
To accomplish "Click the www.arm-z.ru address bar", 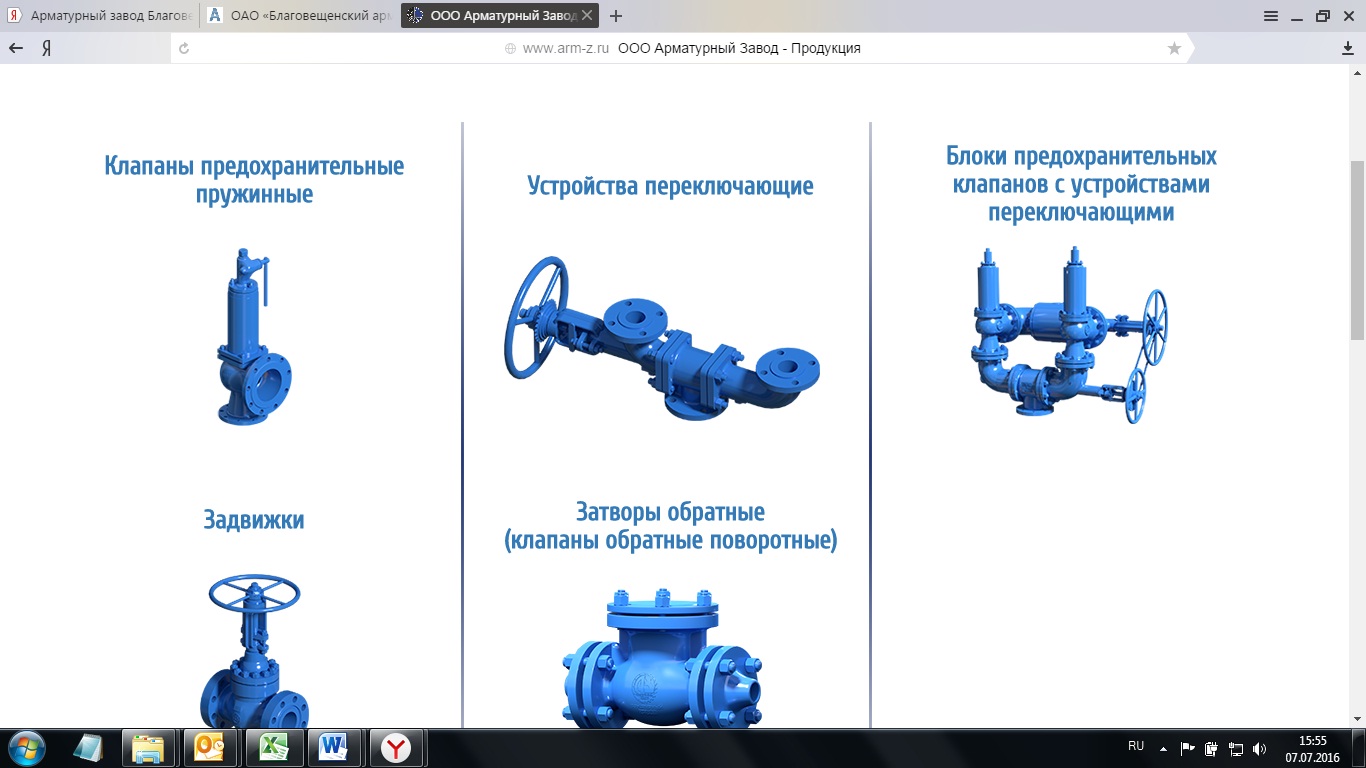I will click(565, 48).
